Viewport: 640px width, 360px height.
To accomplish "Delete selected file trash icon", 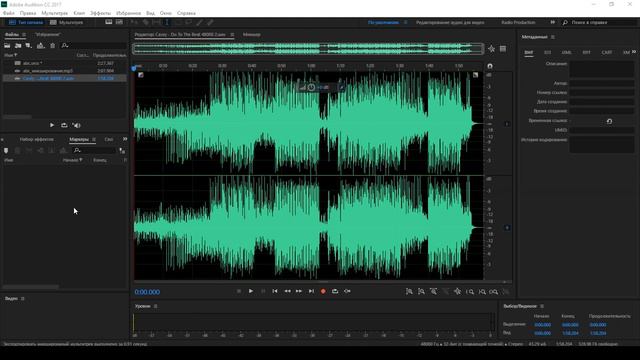I will coord(53,46).
